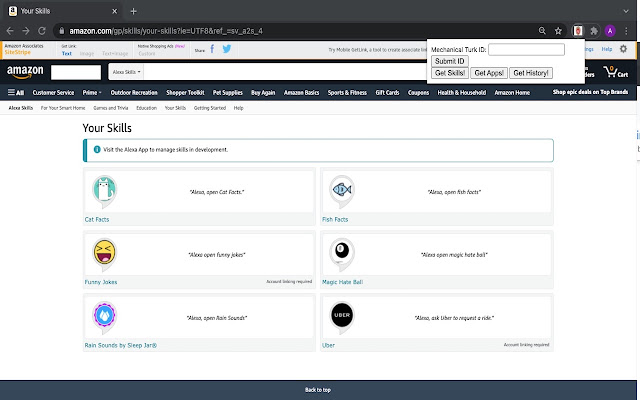Open SiteStripe settings gear icon
This screenshot has width=640, height=400.
coord(623,49)
